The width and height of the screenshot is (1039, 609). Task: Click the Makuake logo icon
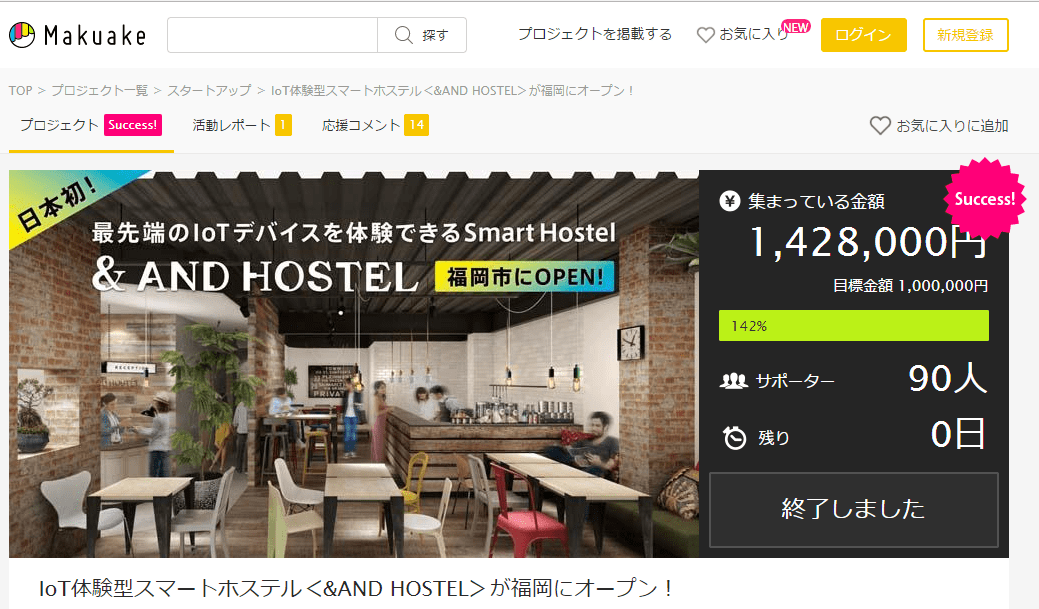pyautogui.click(x=22, y=35)
